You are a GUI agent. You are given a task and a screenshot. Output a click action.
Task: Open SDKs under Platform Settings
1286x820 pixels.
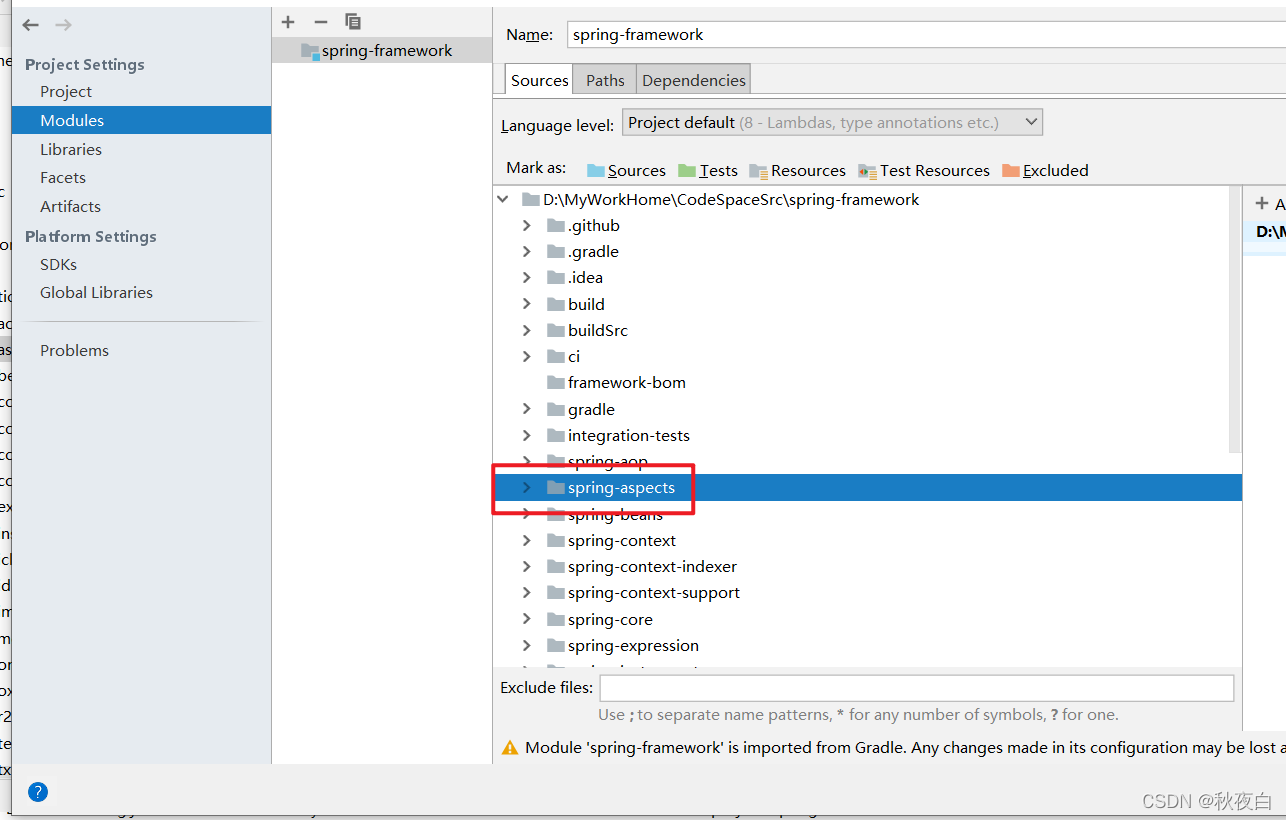[58, 264]
